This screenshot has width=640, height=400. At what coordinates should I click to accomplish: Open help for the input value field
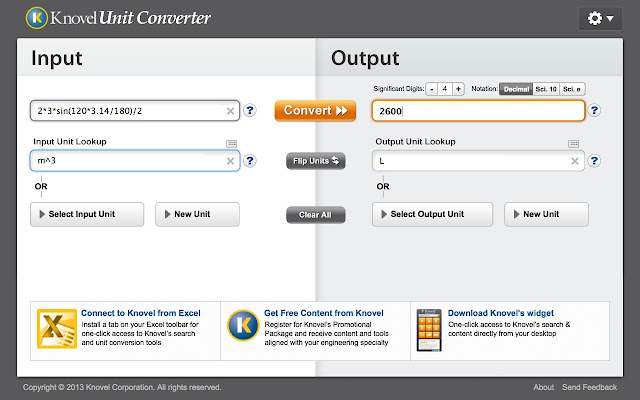click(250, 110)
